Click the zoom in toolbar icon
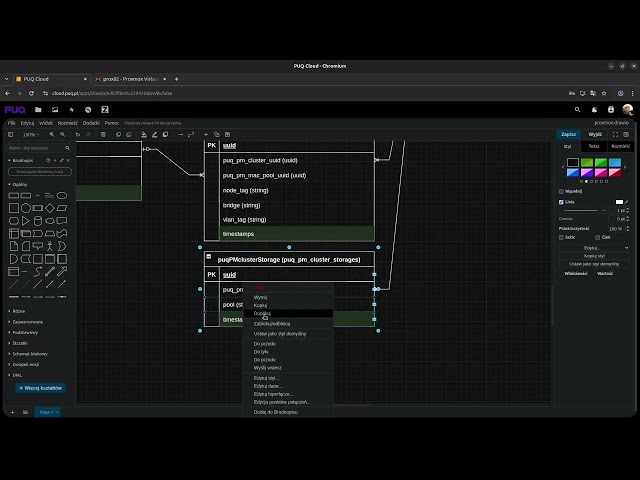 pyautogui.click(x=52, y=134)
